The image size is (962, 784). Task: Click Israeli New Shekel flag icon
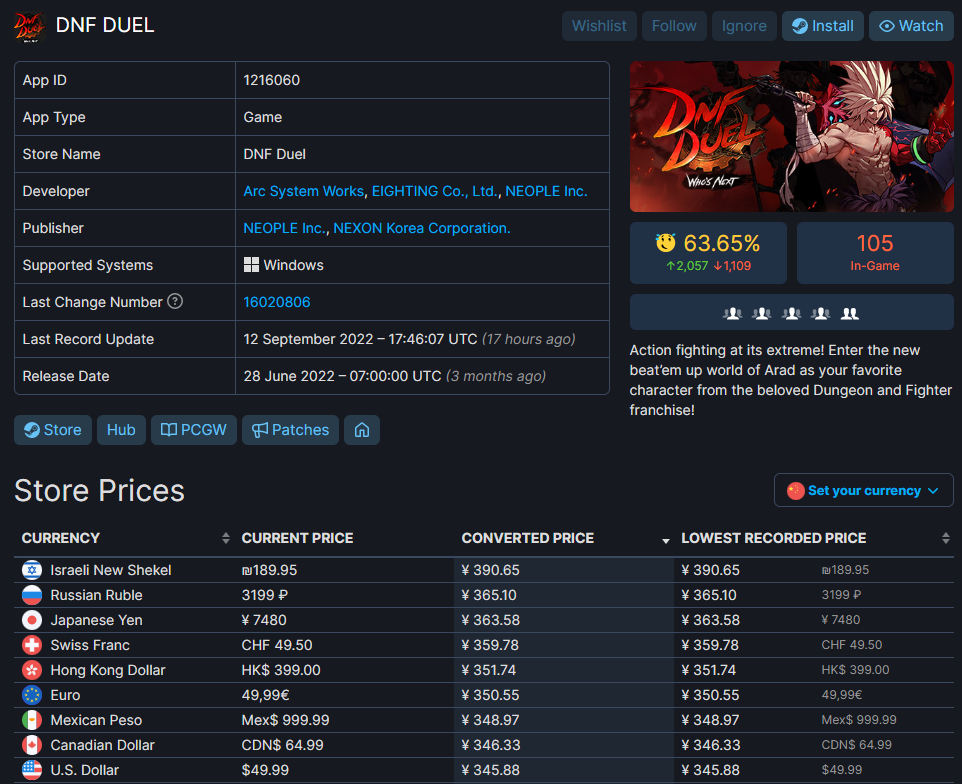coord(32,570)
